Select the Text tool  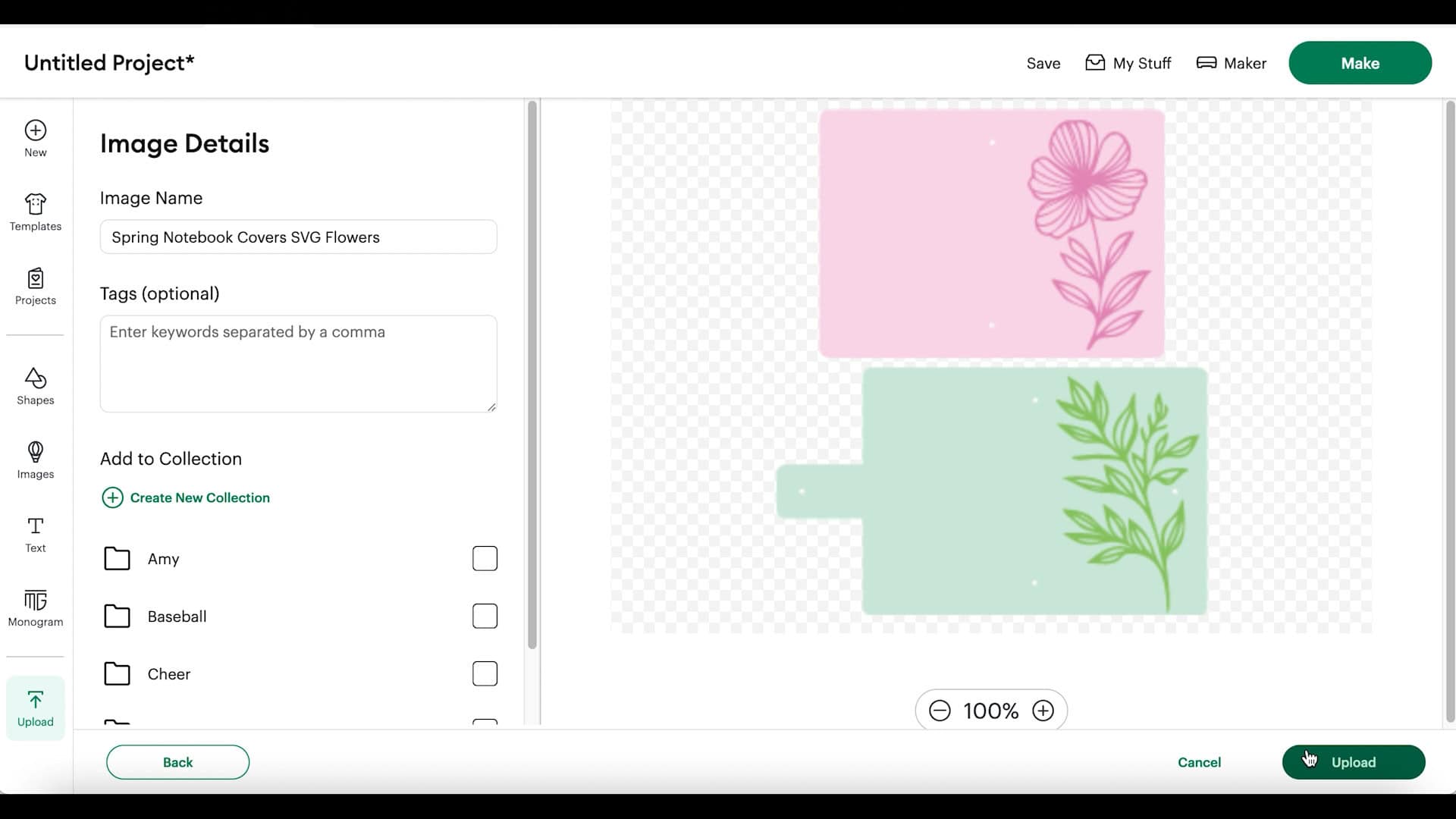pyautogui.click(x=35, y=535)
